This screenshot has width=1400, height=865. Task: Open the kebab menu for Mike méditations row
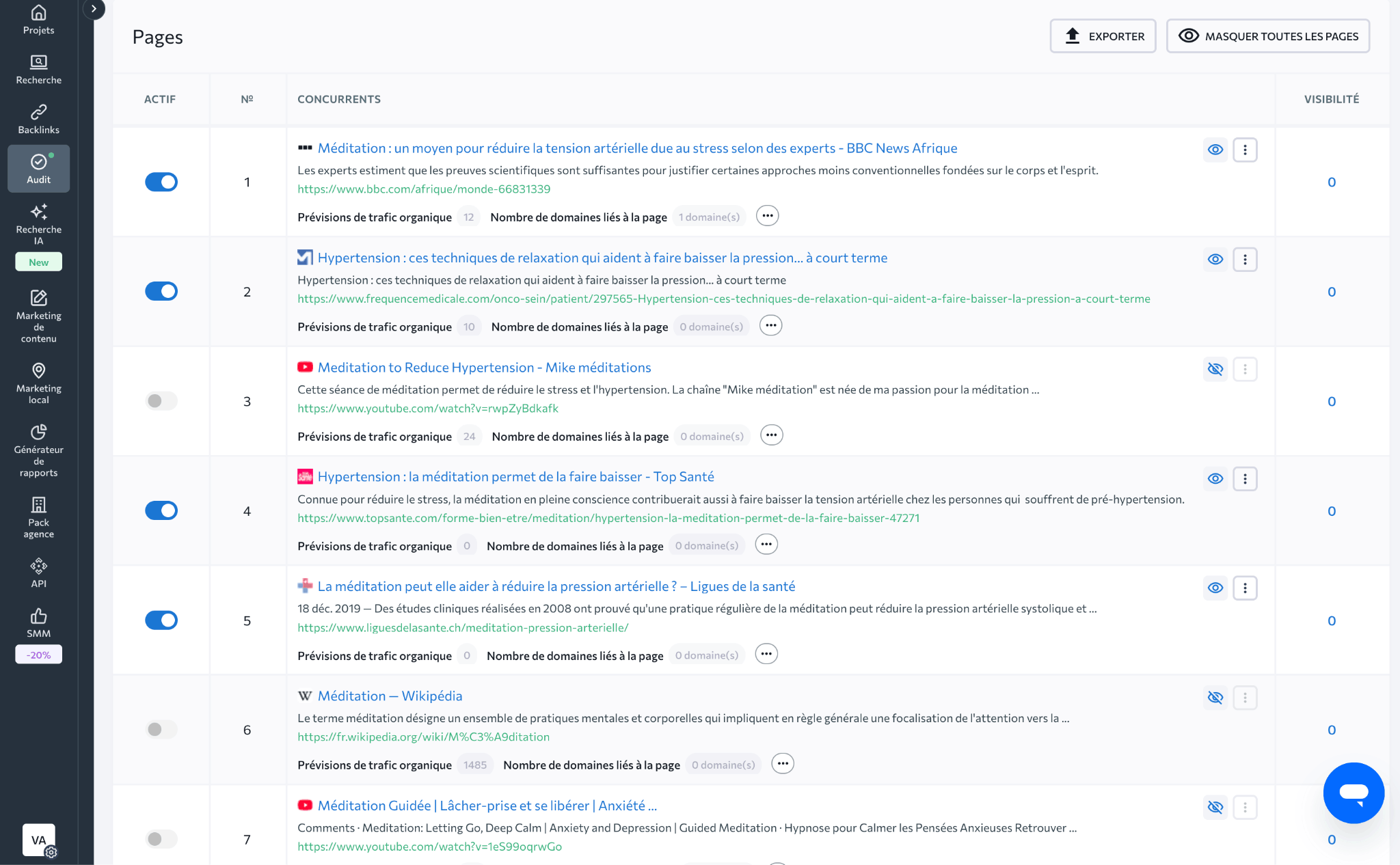point(1245,369)
